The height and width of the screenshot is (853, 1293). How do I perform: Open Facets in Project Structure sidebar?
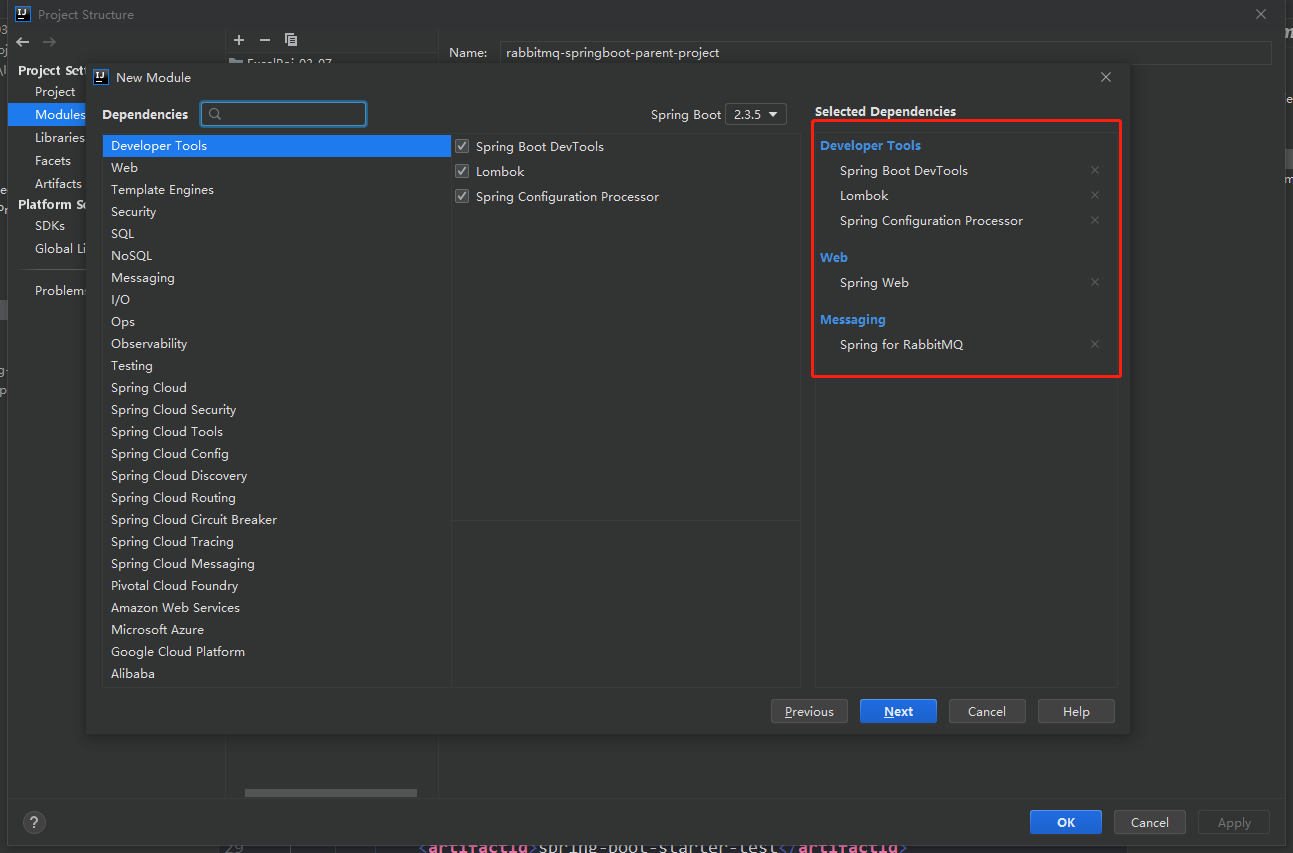pos(53,161)
